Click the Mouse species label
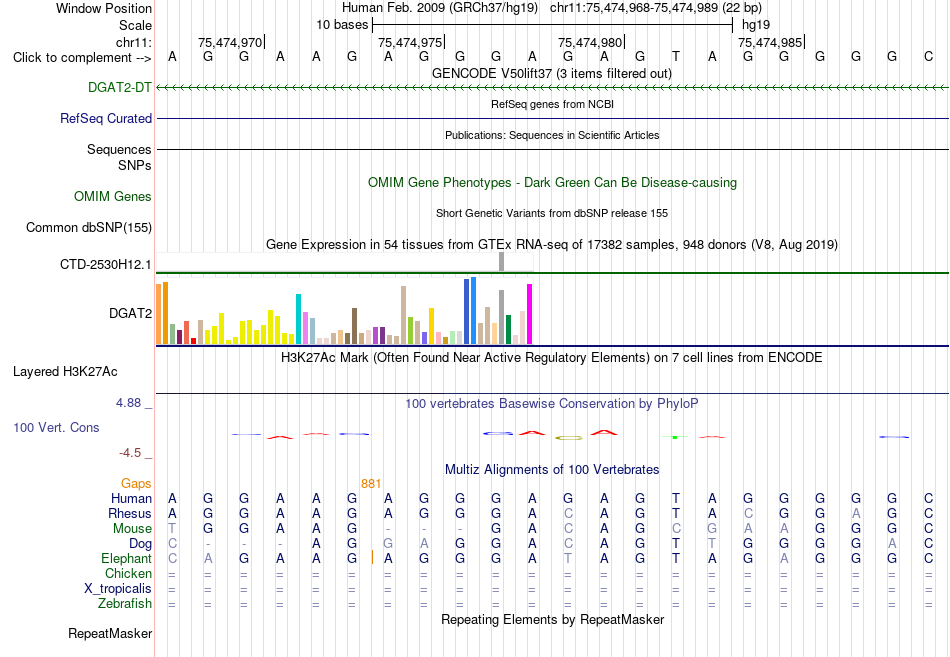950x657 pixels. point(132,529)
